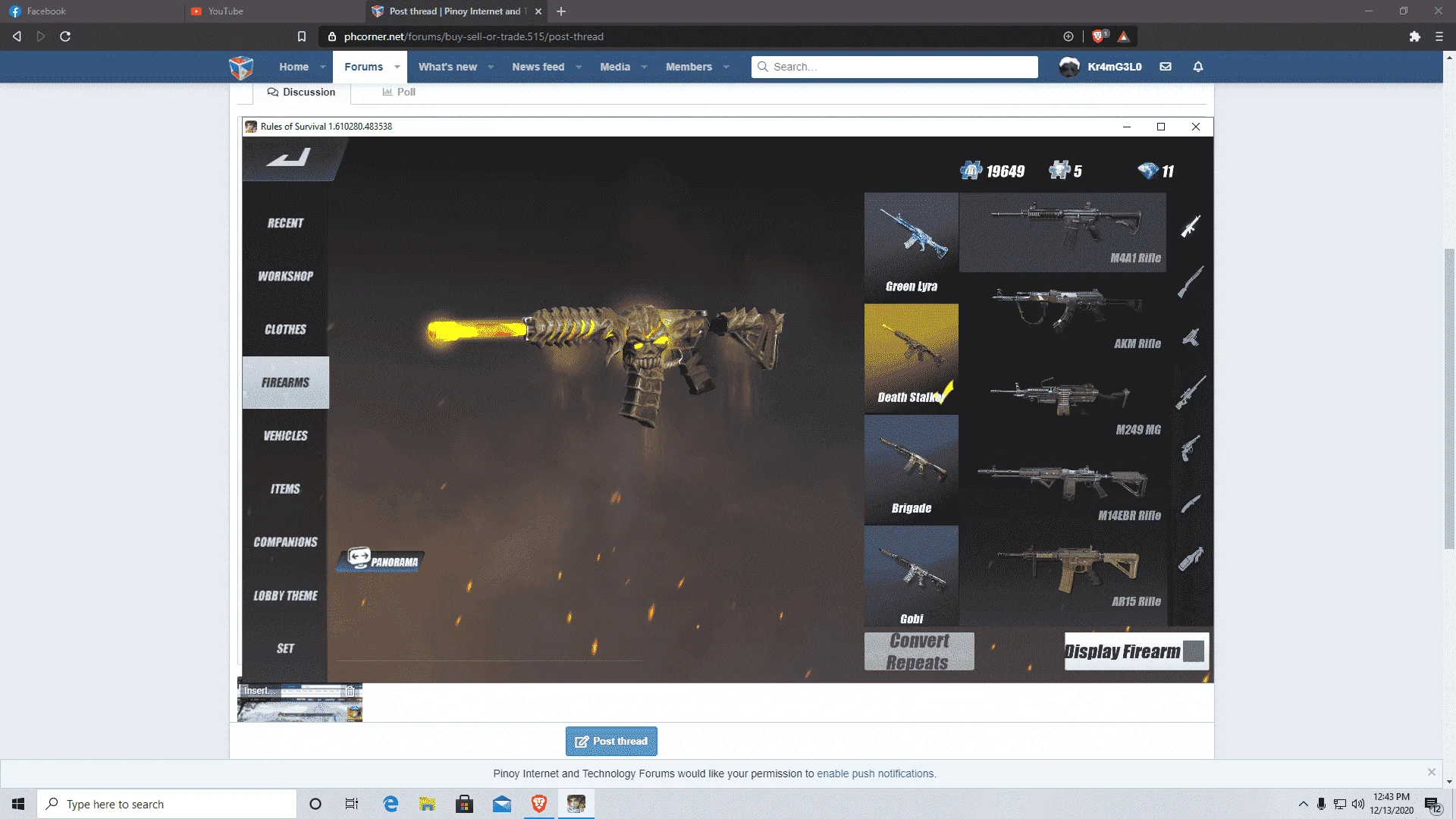Open the browser extensions puzzle icon

1414,36
